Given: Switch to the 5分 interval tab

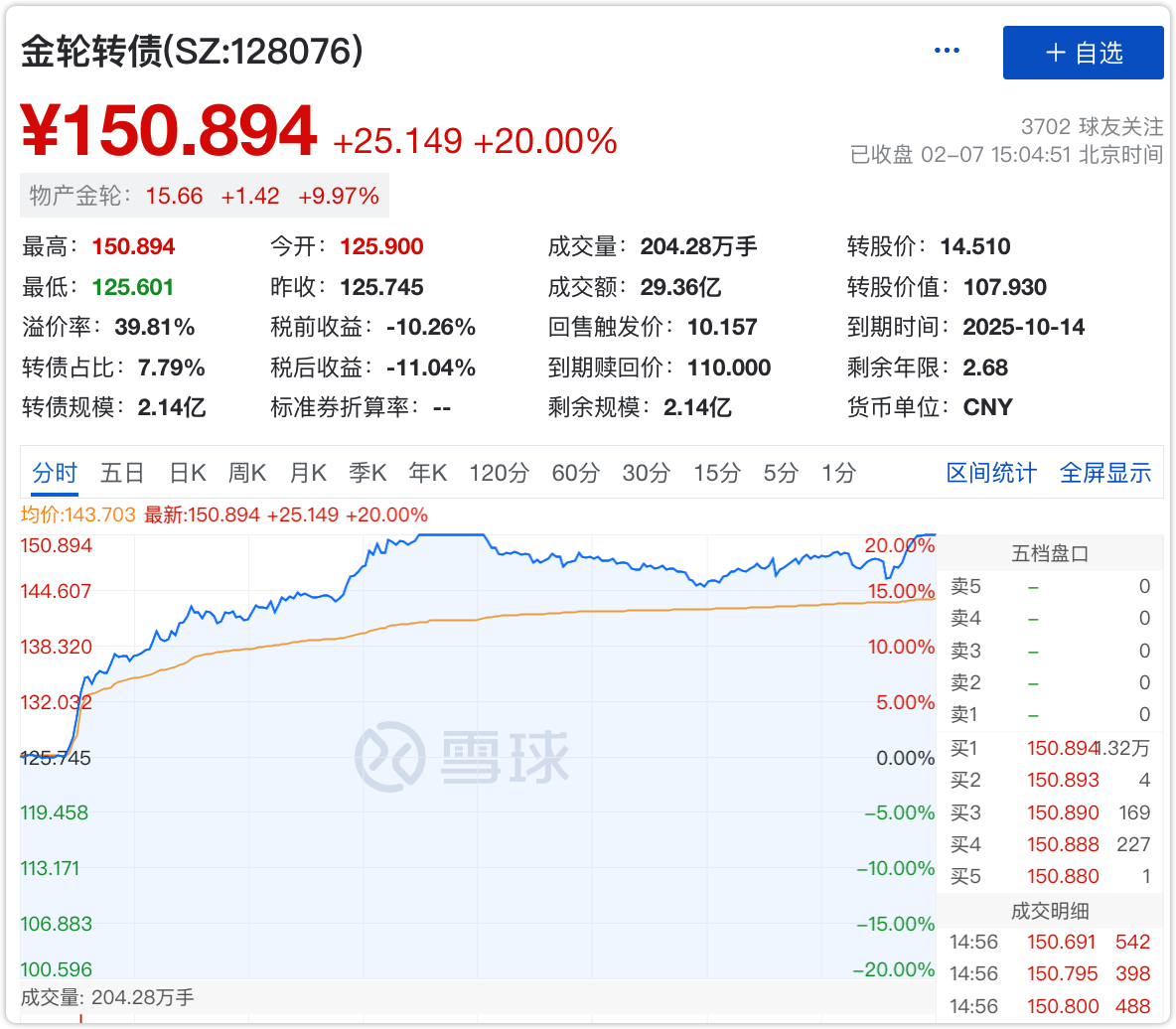Looking at the screenshot, I should 781,474.
